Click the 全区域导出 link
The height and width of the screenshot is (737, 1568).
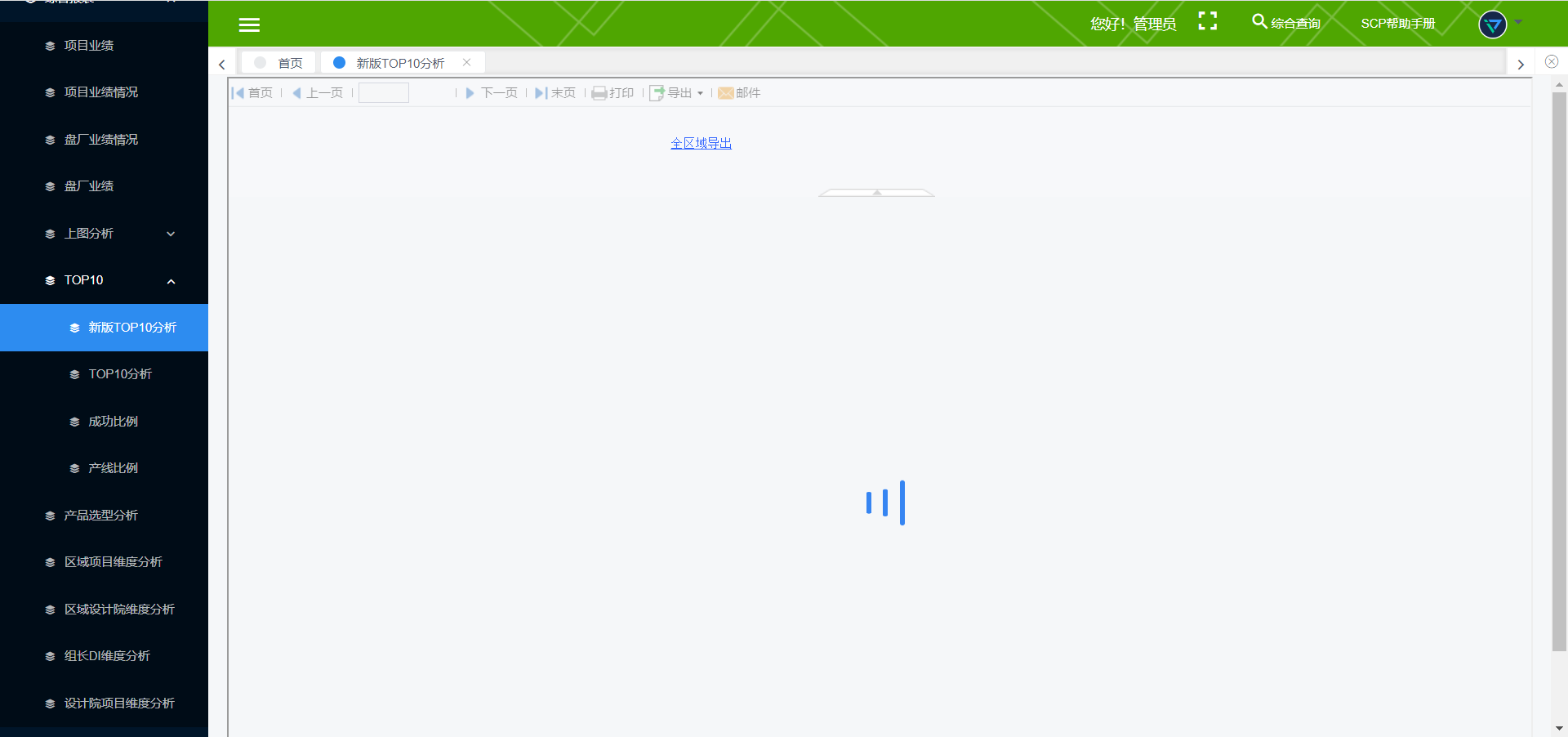pos(702,143)
